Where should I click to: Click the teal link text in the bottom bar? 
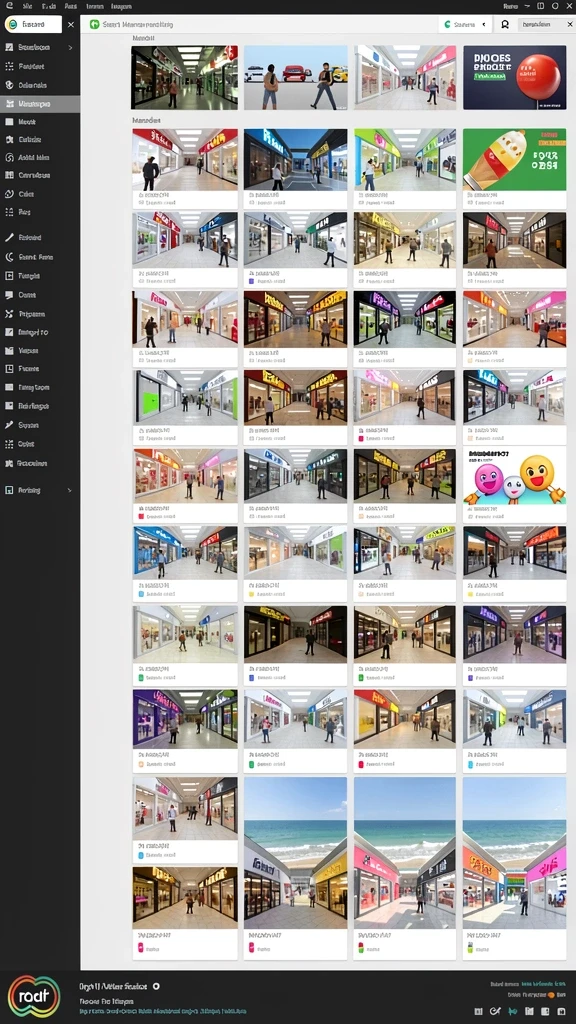[x=163, y=1011]
